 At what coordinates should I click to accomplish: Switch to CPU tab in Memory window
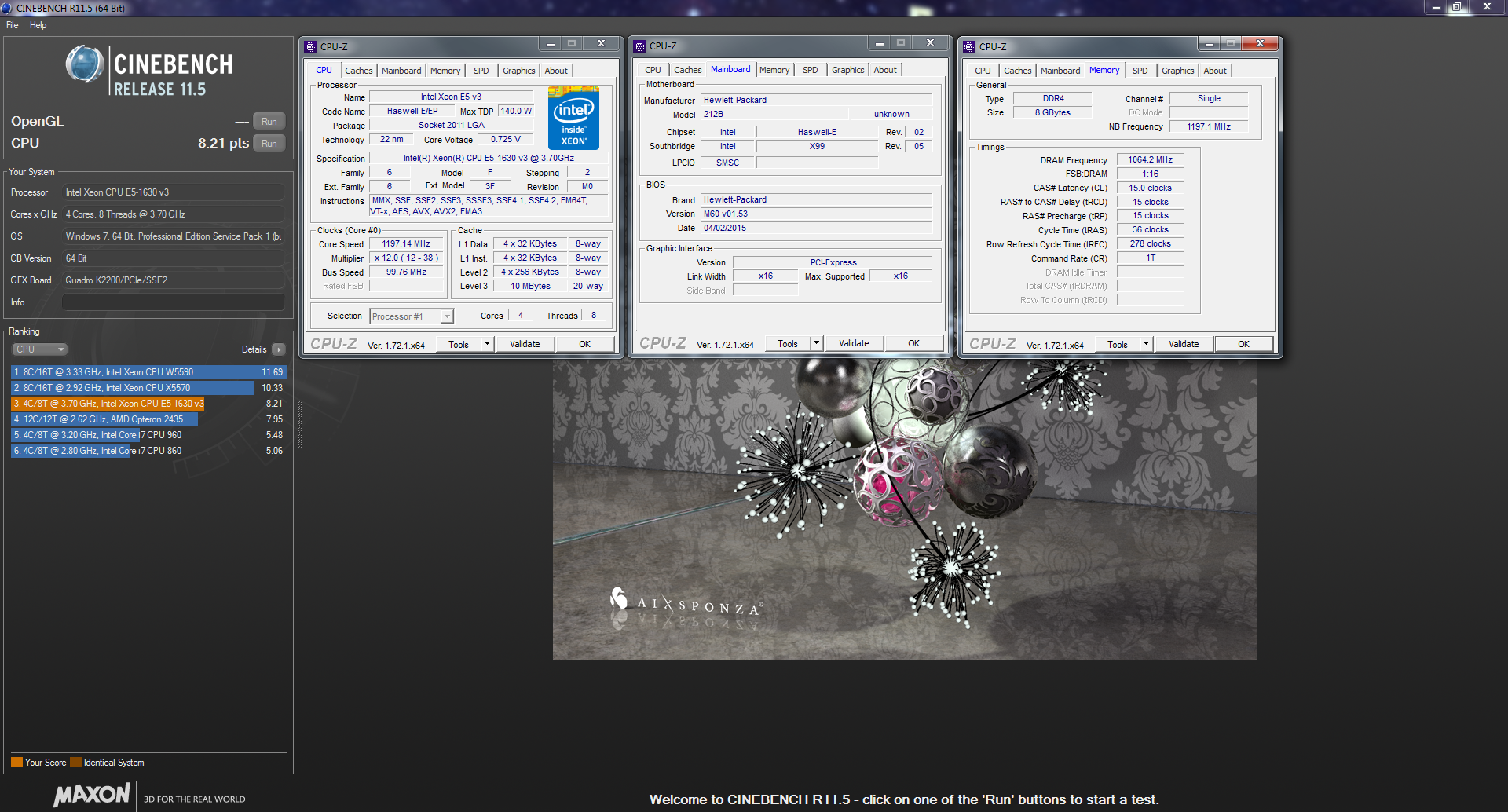983,71
